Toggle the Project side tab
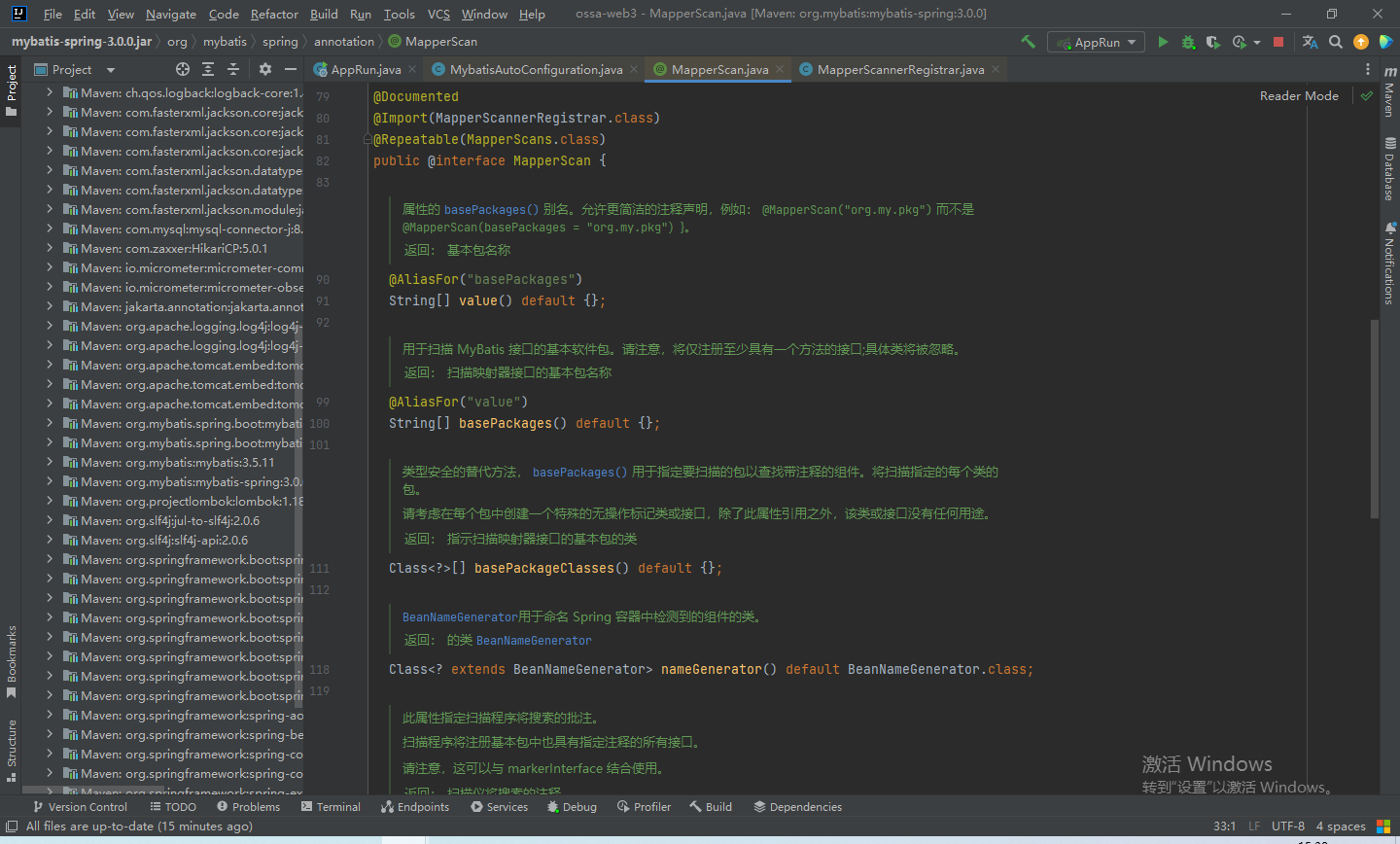This screenshot has width=1400, height=844. pyautogui.click(x=12, y=90)
